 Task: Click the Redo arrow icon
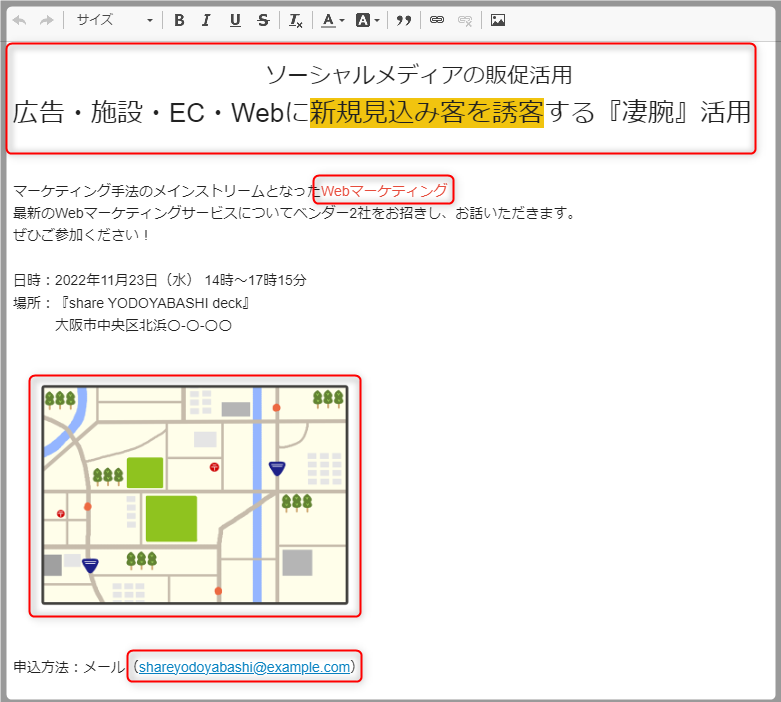click(x=46, y=20)
